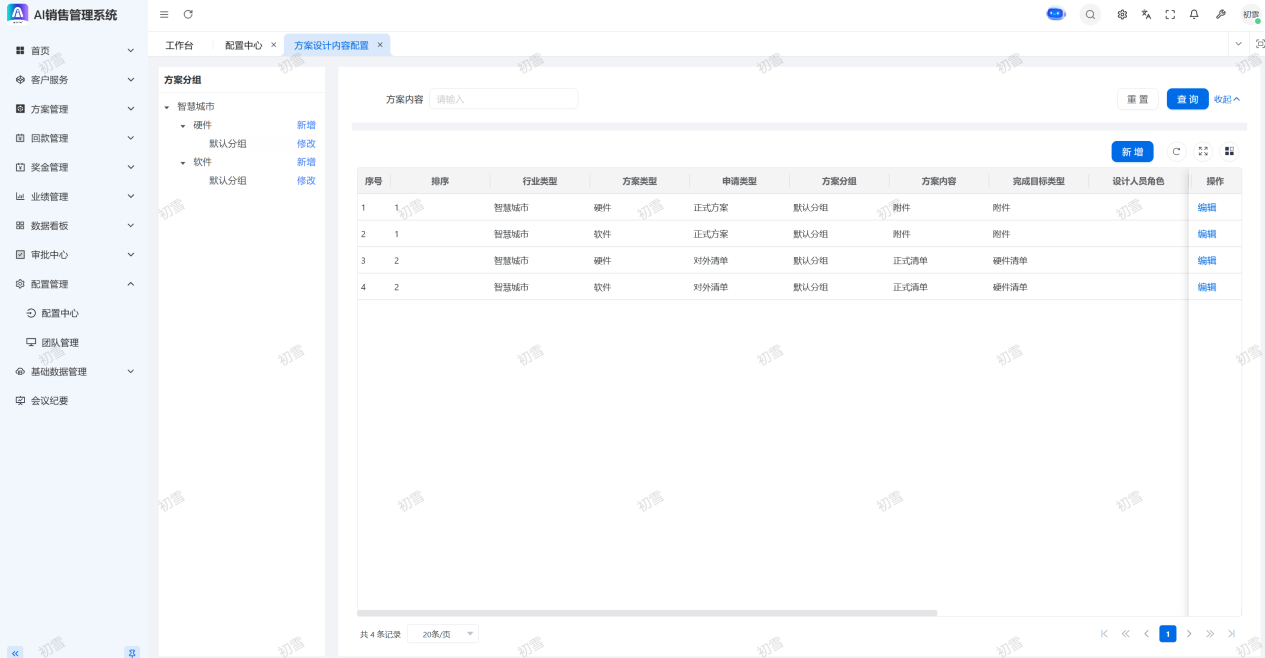Screen dimensions: 1265x658
Task: Pin the sidebar with the bottom pin icon
Action: [131, 652]
